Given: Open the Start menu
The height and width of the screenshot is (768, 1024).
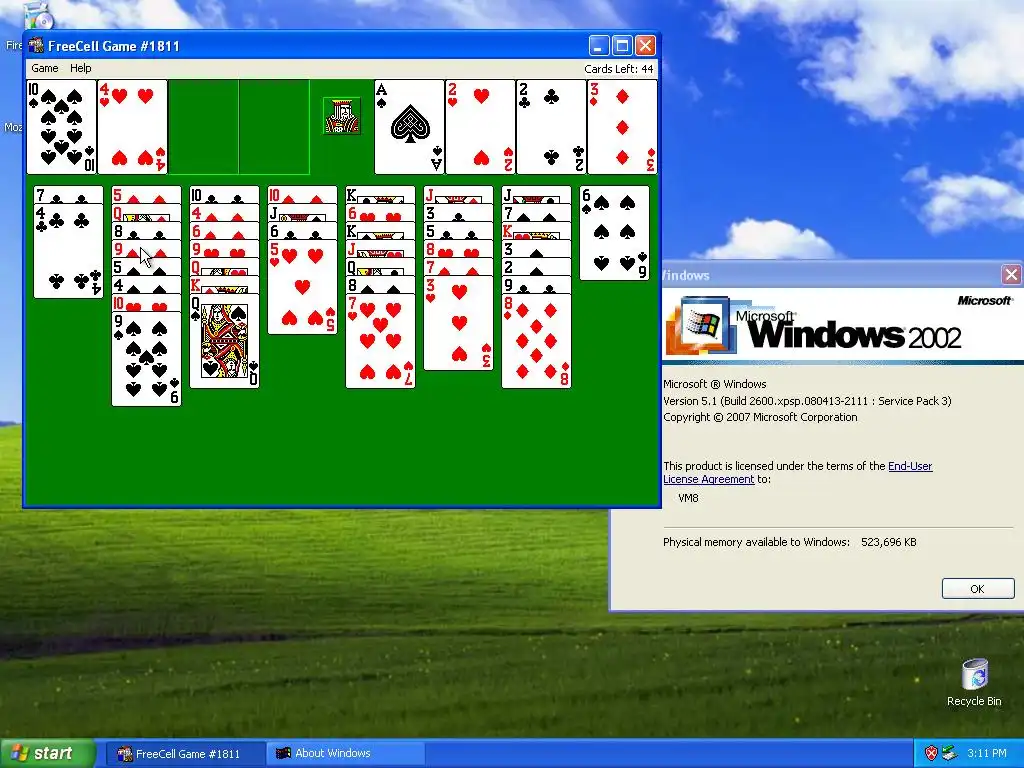Looking at the screenshot, I should tap(47, 754).
